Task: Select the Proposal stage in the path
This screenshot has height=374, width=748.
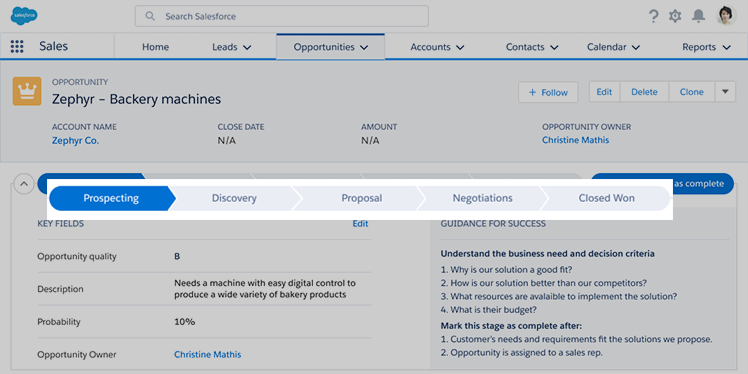Action: coord(361,198)
